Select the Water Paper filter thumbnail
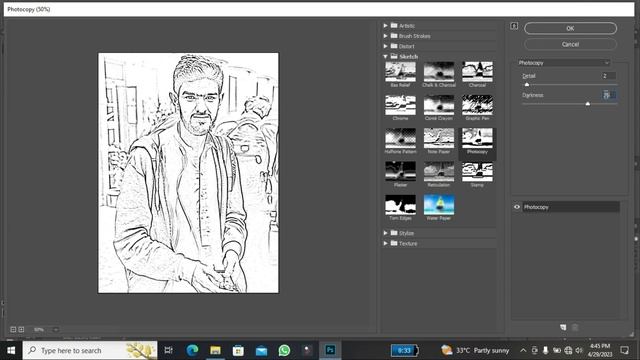This screenshot has height=360, width=640. pyautogui.click(x=439, y=205)
